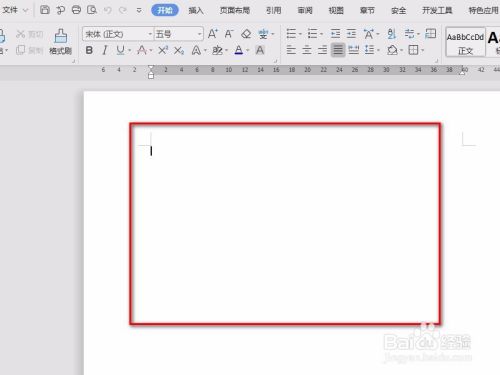This screenshot has width=500, height=375.
Task: Click the decrease font size icon
Action: [229, 34]
